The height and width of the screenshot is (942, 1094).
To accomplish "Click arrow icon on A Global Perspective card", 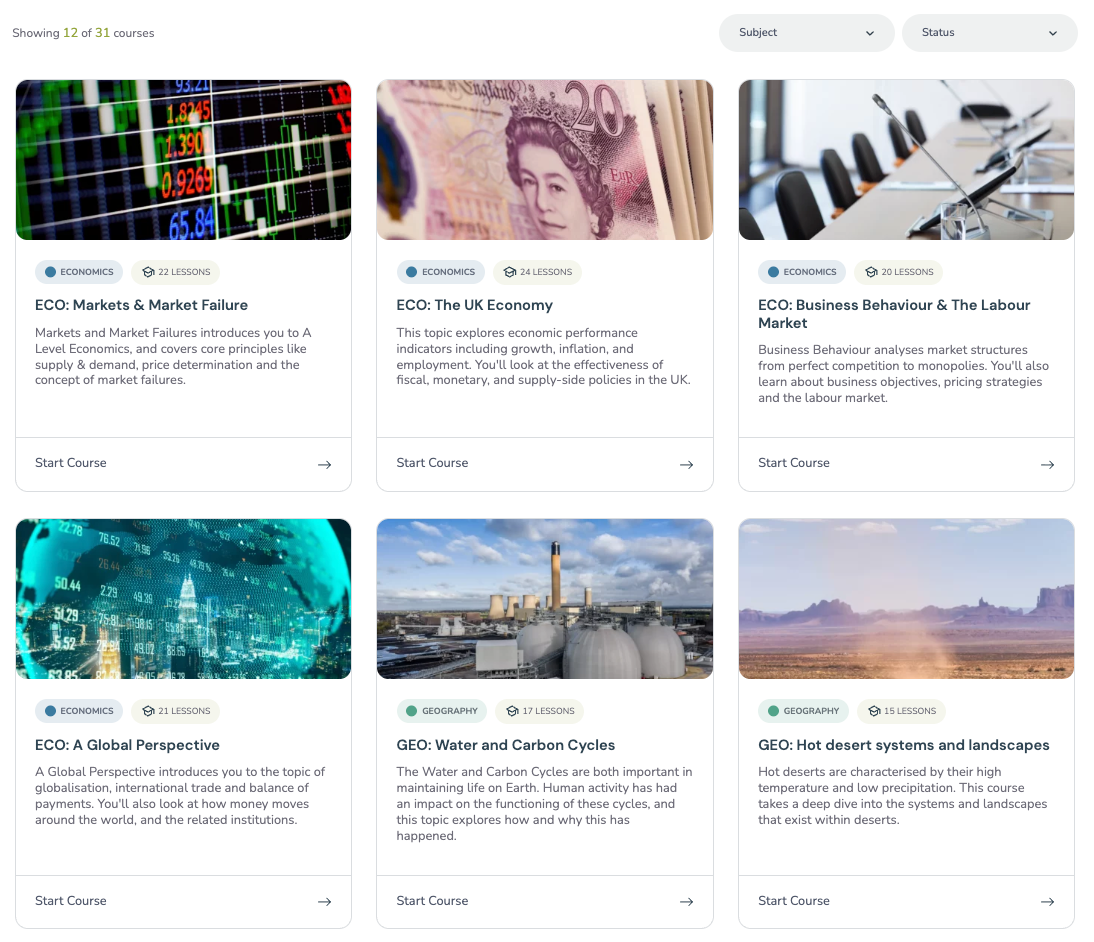I will click(324, 902).
